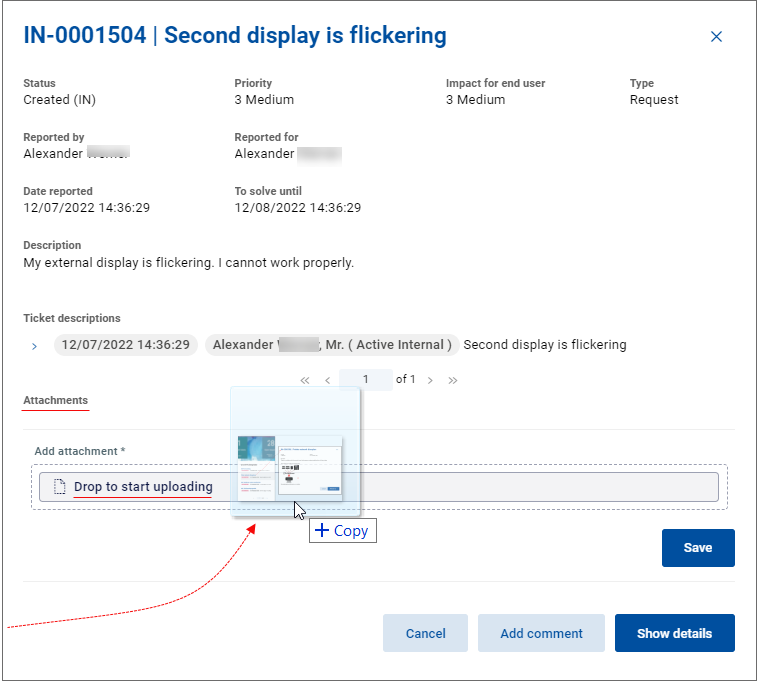
Task: Click the Alexander Active Internal user chip
Action: point(332,345)
